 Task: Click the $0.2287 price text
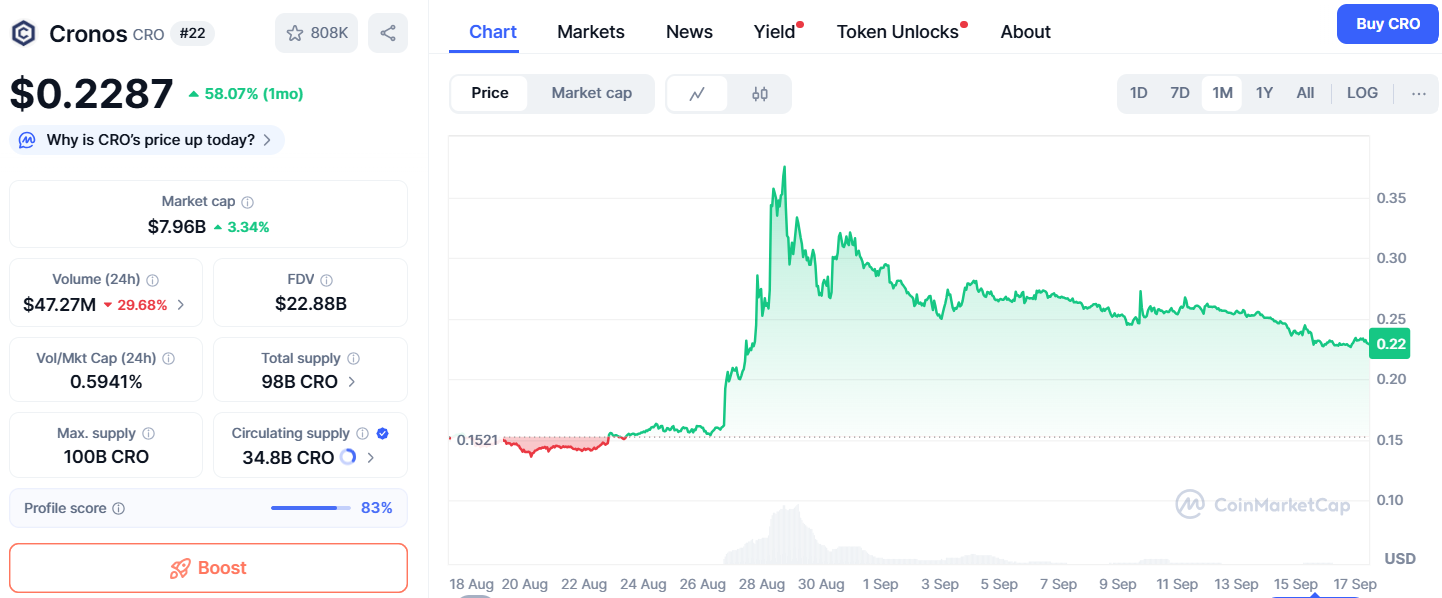pyautogui.click(x=92, y=94)
